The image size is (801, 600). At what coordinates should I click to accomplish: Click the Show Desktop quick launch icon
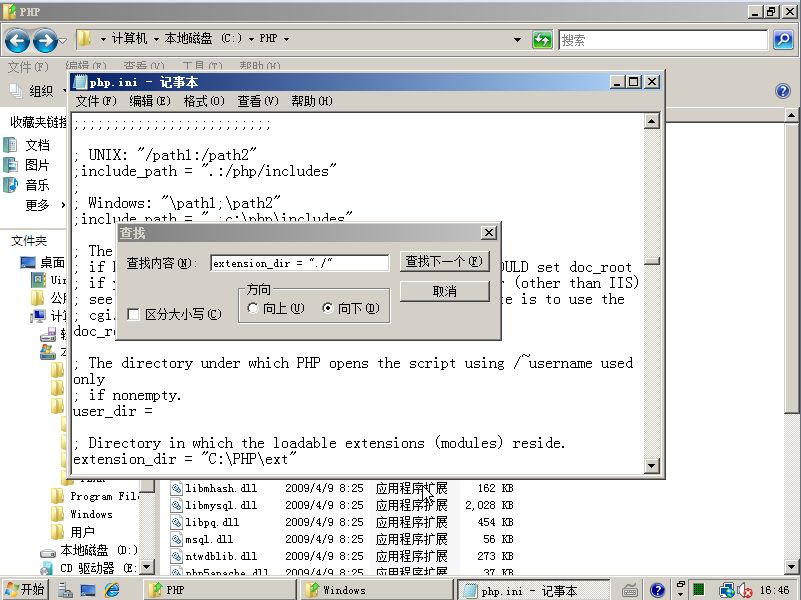pos(88,590)
